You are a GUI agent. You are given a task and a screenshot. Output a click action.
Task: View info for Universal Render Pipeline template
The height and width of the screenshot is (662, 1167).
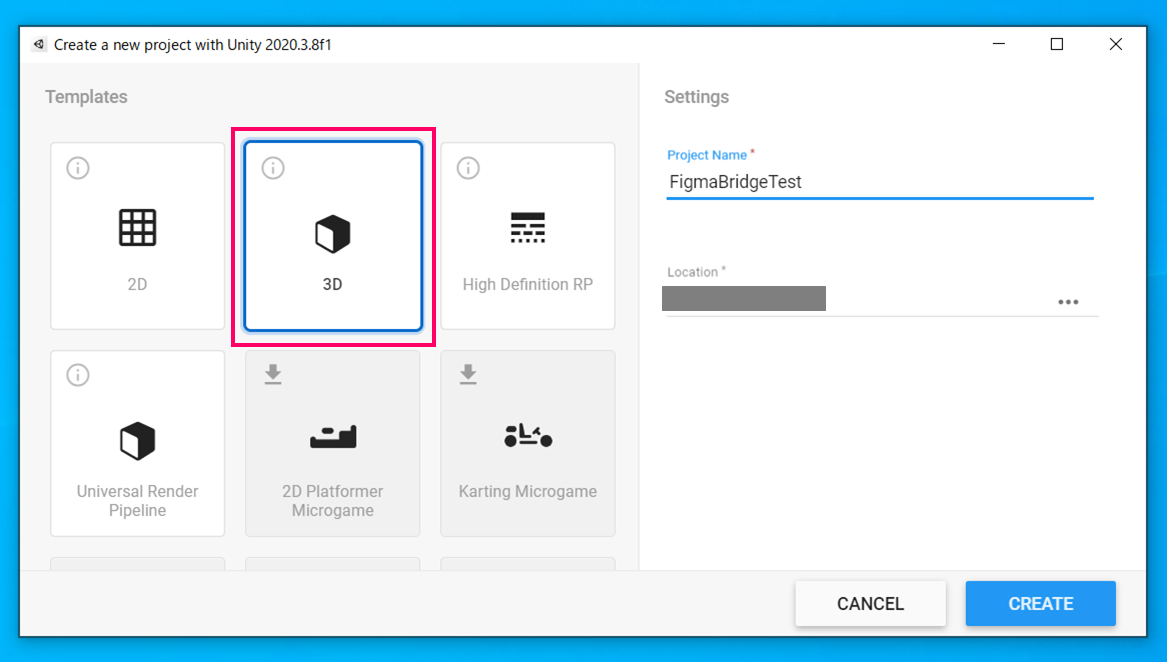[x=78, y=375]
